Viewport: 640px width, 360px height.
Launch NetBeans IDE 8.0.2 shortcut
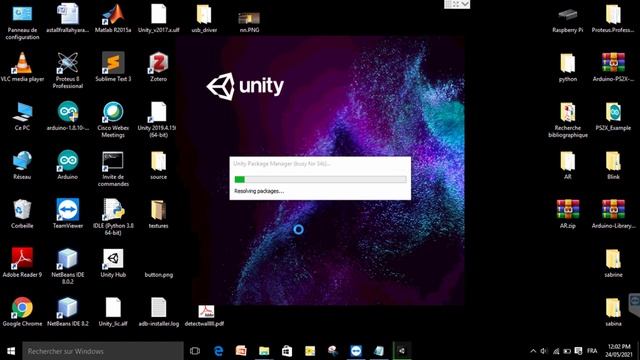pyautogui.click(x=68, y=267)
